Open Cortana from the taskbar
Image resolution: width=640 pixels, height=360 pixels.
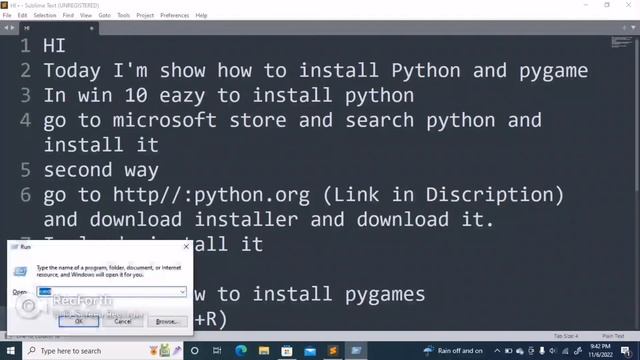194,351
